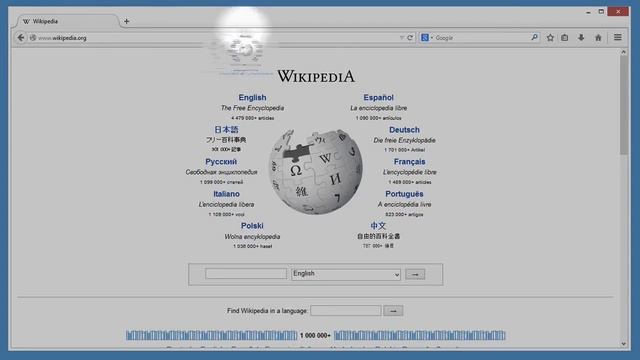Open the search engine selector dropdown

pos(427,38)
